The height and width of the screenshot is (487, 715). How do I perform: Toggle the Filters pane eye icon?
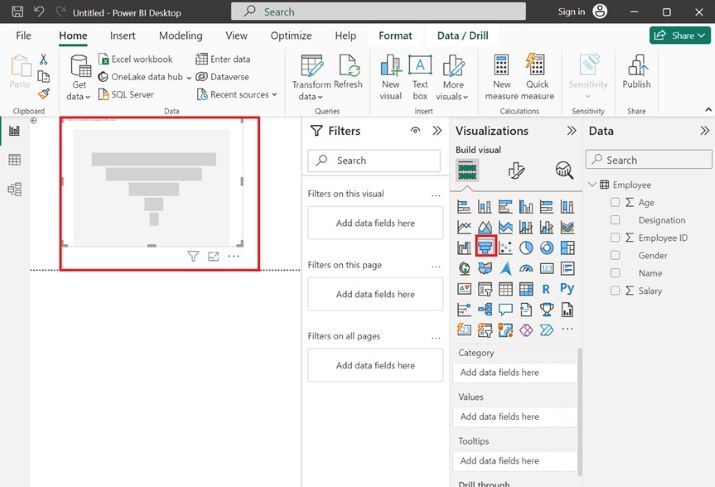pyautogui.click(x=415, y=131)
